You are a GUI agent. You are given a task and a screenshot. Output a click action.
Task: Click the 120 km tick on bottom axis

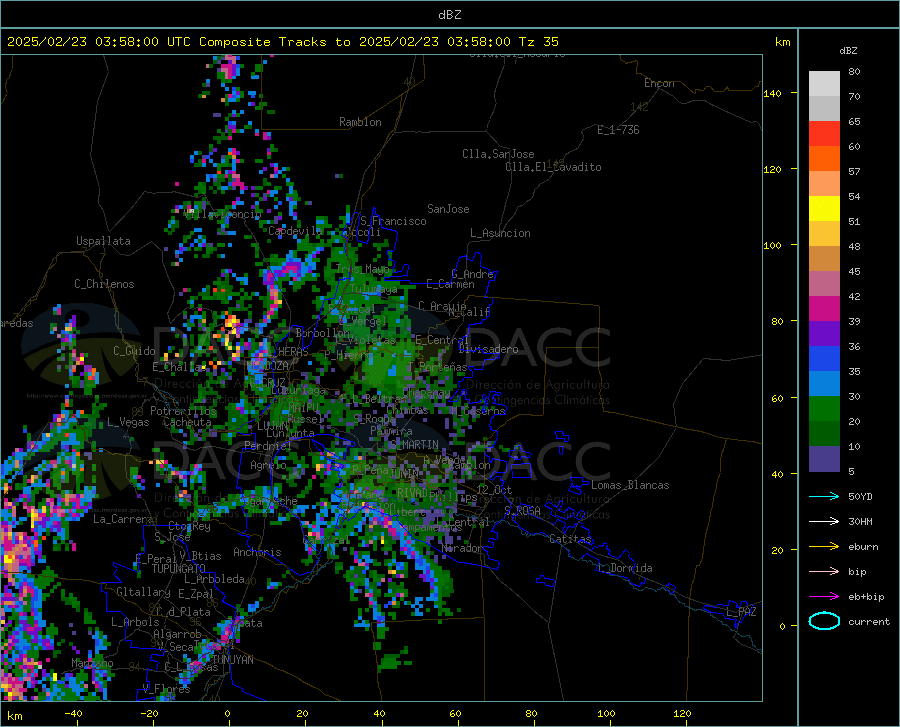[682, 713]
